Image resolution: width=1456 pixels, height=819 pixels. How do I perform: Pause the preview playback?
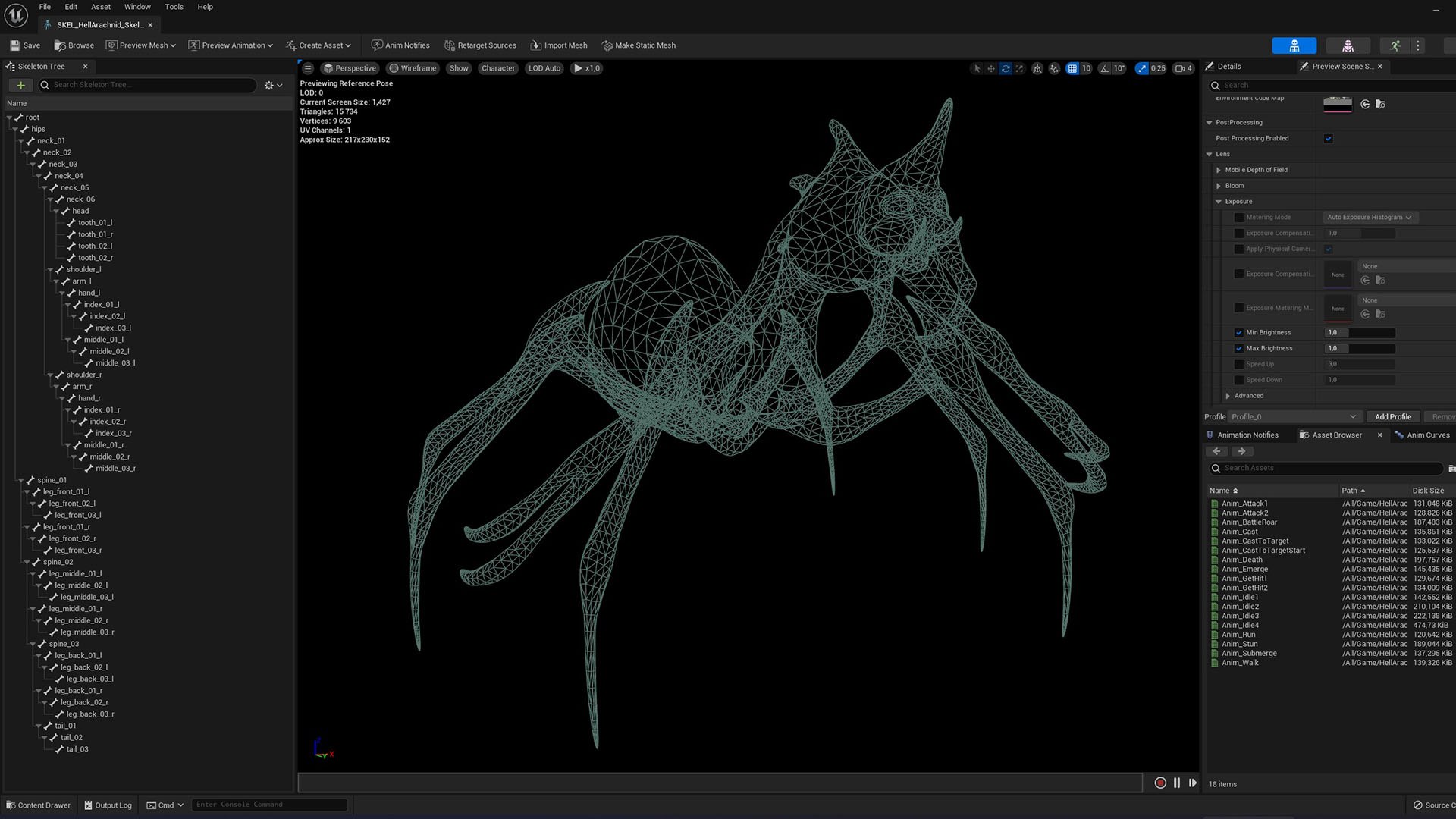point(1177,783)
